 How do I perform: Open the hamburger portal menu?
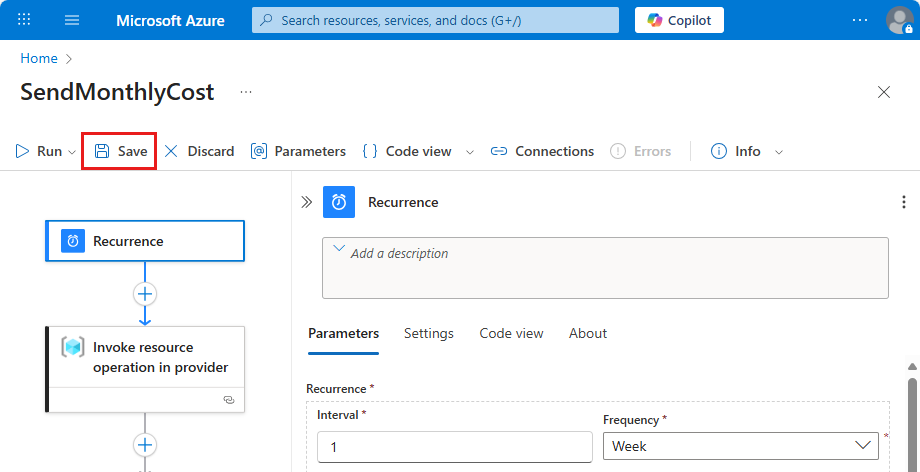pos(72,20)
